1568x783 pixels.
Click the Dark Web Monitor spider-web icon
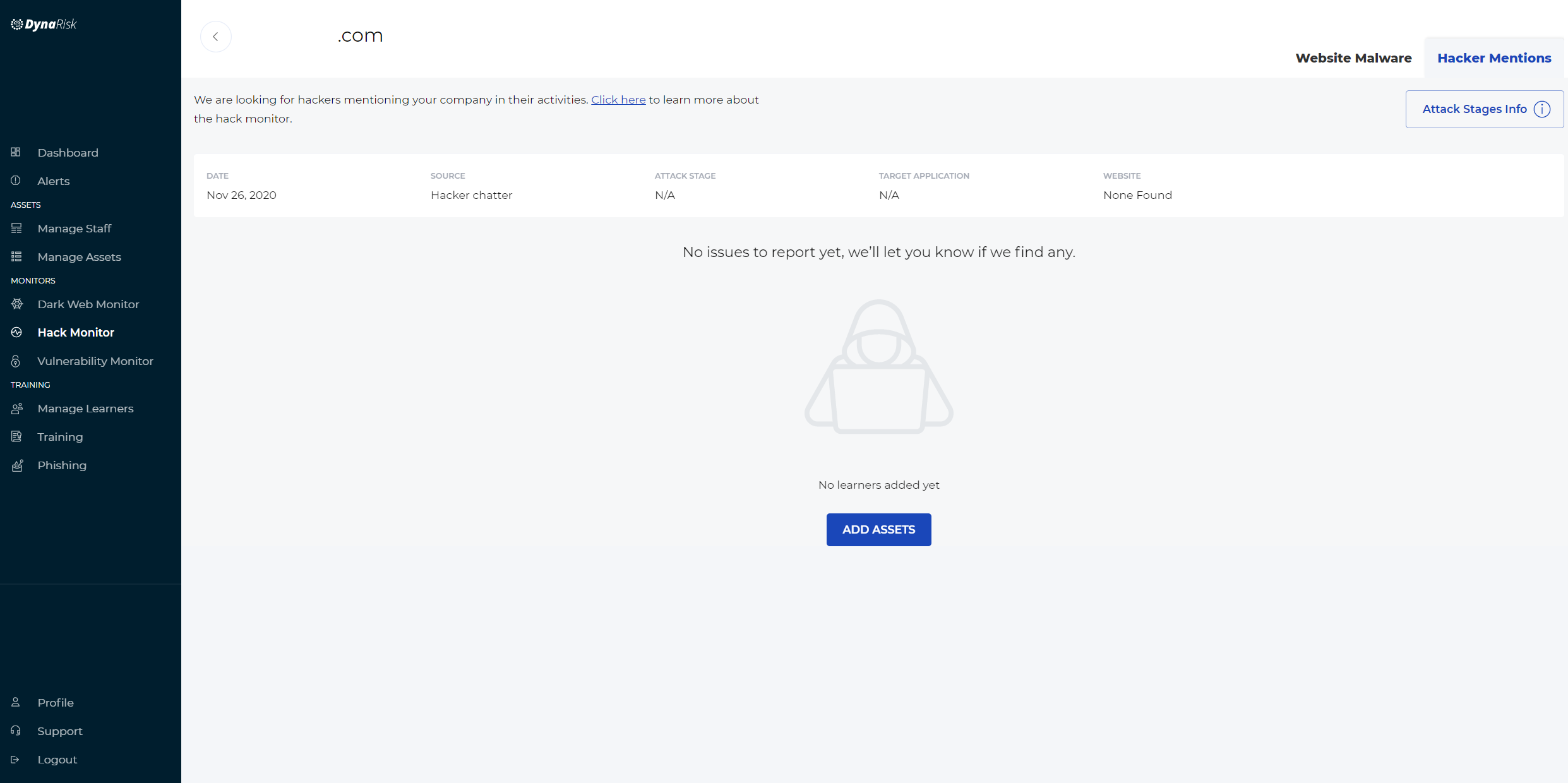click(x=17, y=304)
